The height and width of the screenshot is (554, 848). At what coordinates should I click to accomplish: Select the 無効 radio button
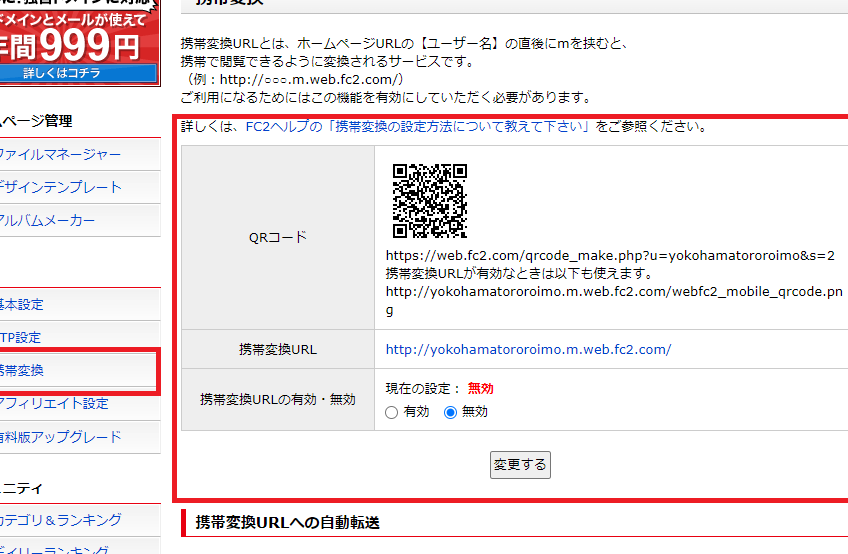tap(450, 412)
